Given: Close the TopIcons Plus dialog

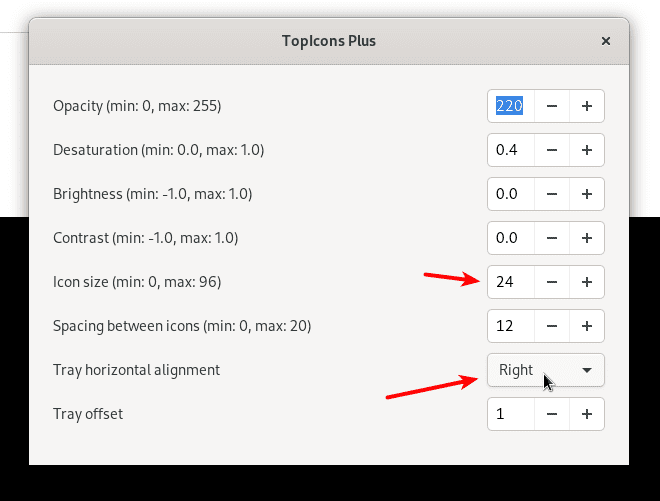Looking at the screenshot, I should point(606,41).
